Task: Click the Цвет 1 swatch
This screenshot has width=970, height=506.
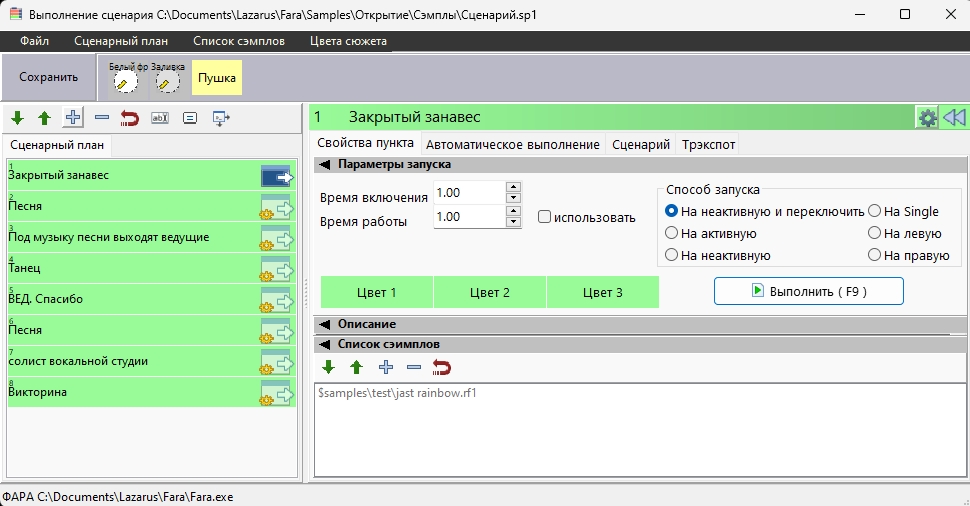Action: (377, 292)
